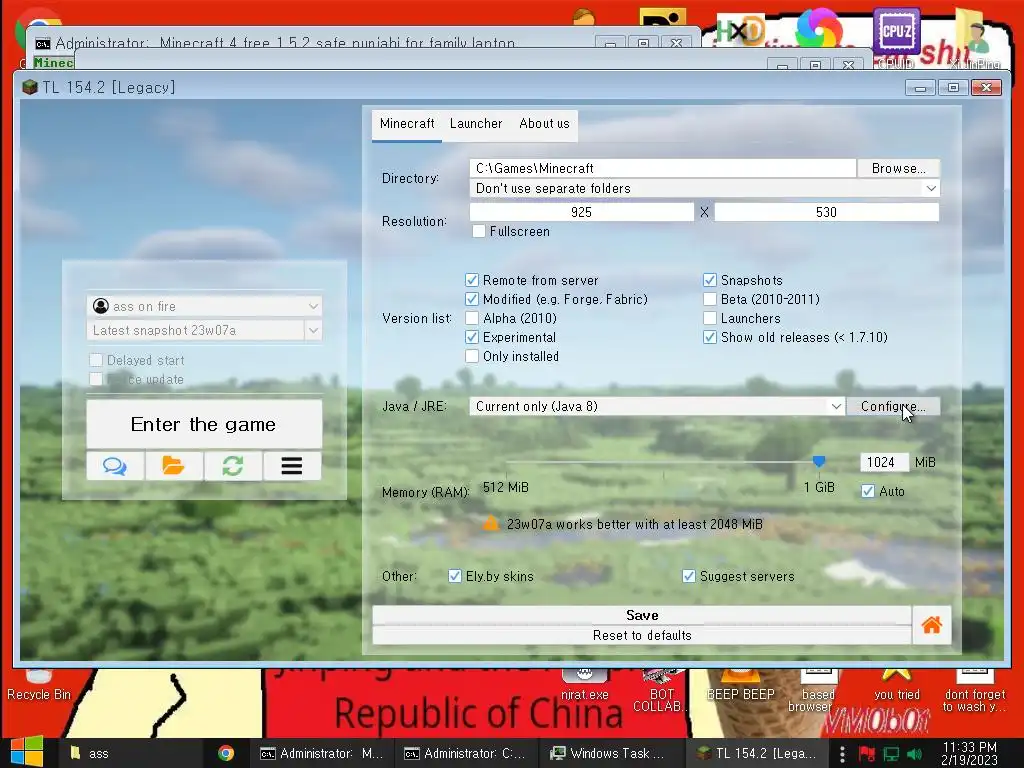
Task: Click the green refresh arrows icon
Action: 232,466
